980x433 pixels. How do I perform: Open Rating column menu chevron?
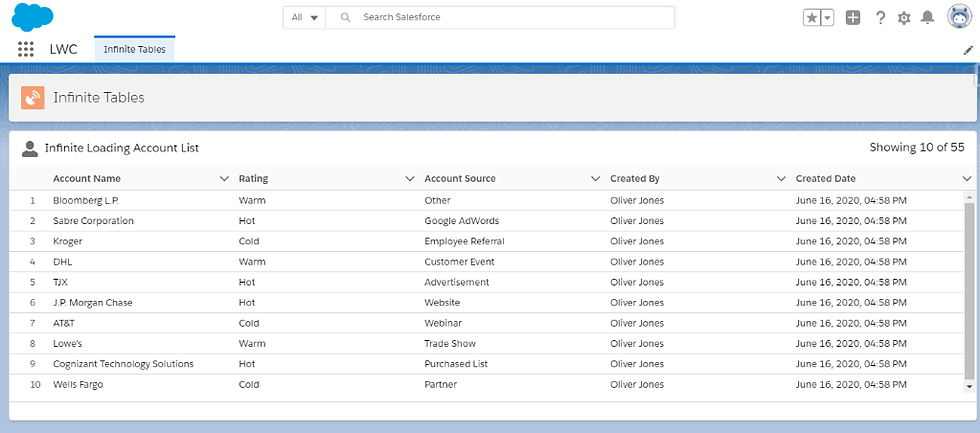pos(410,179)
